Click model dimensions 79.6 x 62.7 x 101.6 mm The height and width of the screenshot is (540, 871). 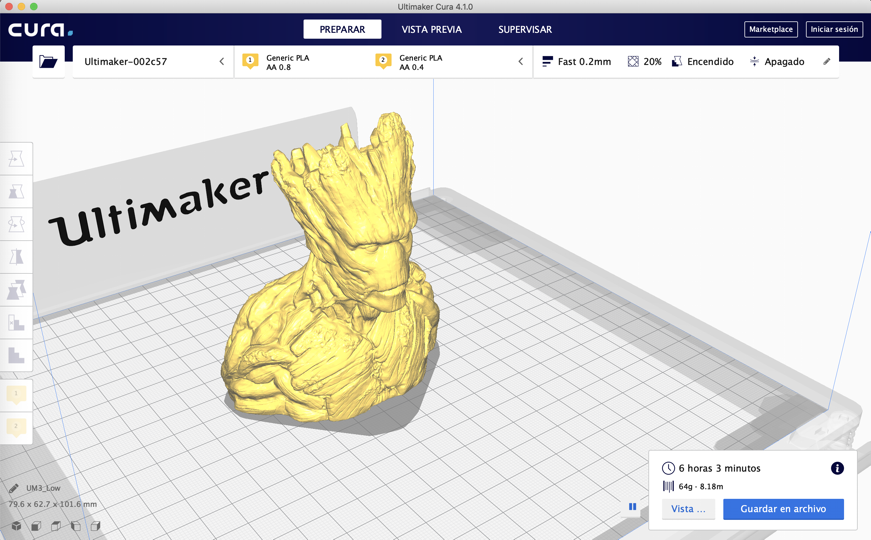click(x=52, y=504)
